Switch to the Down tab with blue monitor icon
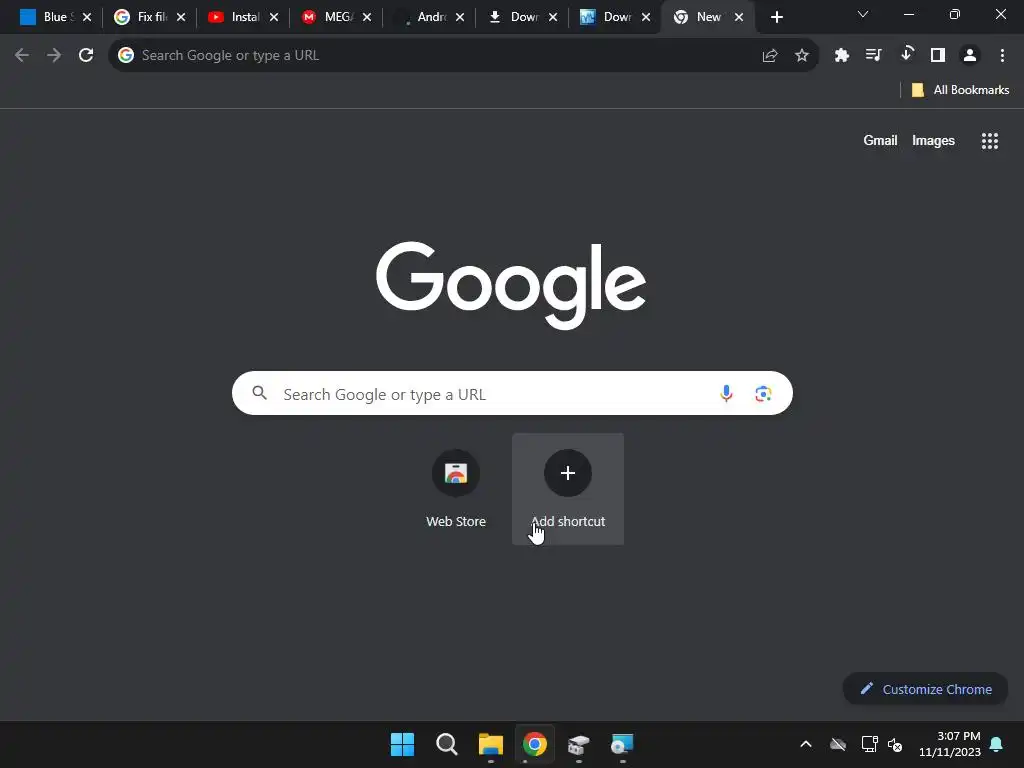This screenshot has width=1024, height=768. pyautogui.click(x=615, y=18)
